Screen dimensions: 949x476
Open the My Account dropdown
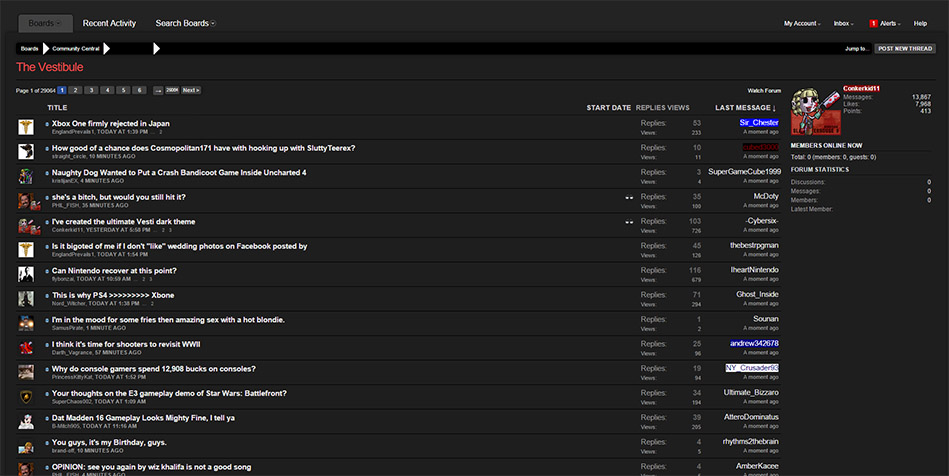click(802, 24)
